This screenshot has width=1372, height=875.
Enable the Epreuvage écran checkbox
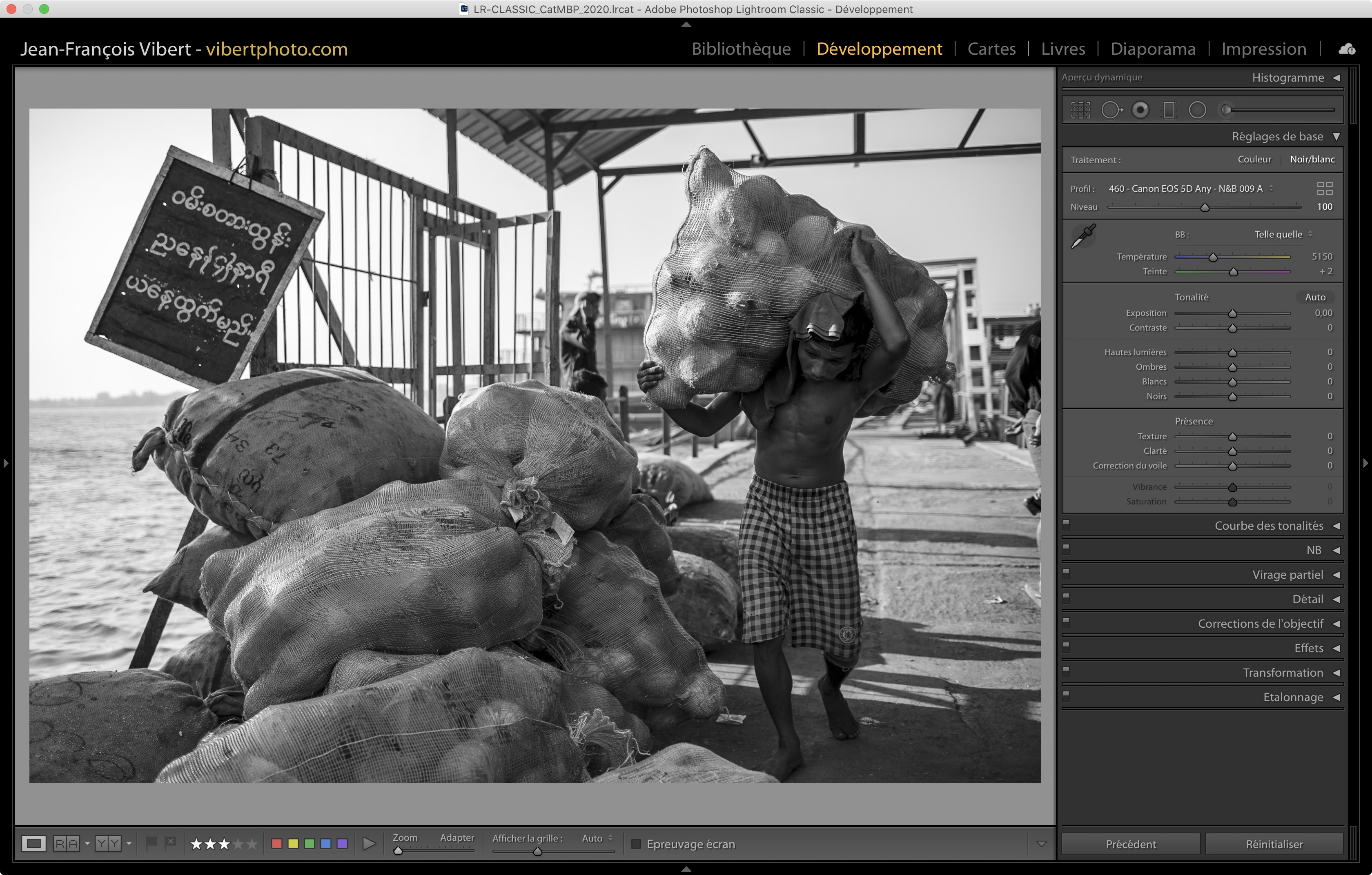pos(637,844)
